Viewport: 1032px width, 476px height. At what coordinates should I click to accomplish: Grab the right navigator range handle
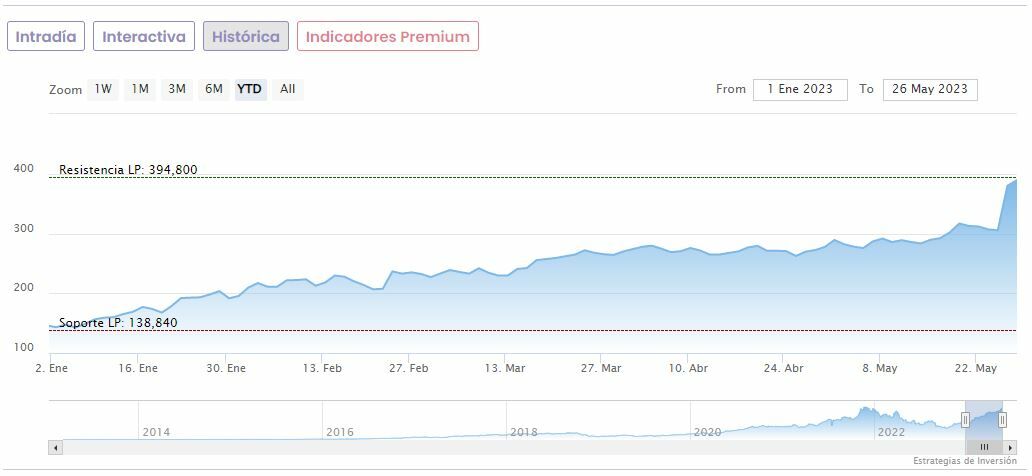[1002, 420]
